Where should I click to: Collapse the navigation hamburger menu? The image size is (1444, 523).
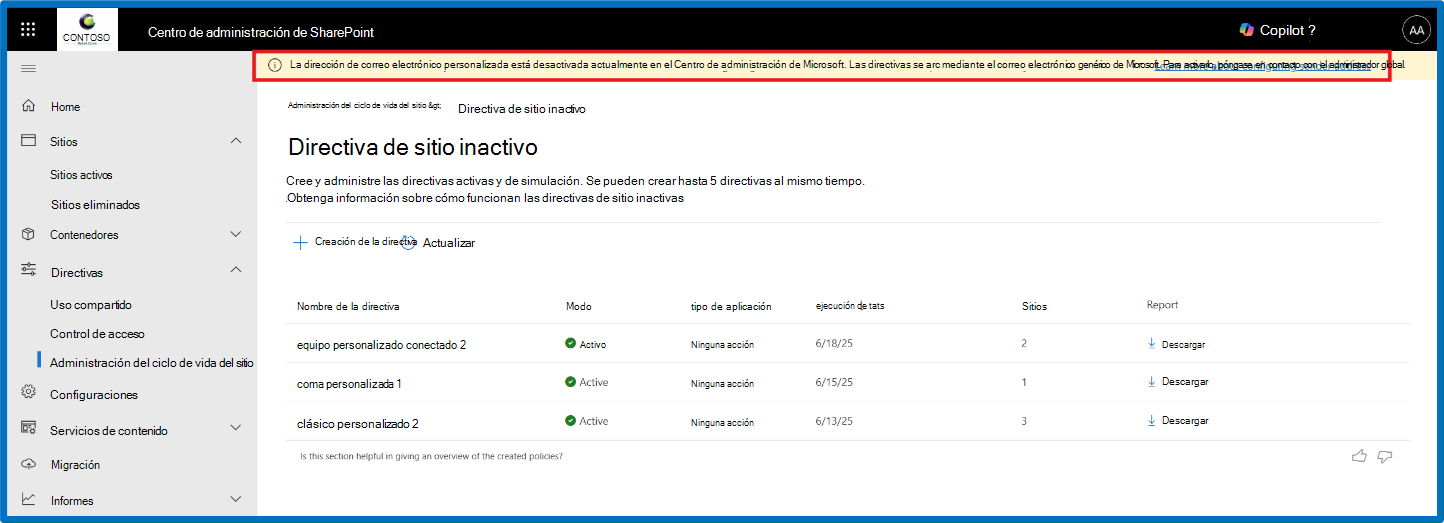(28, 68)
